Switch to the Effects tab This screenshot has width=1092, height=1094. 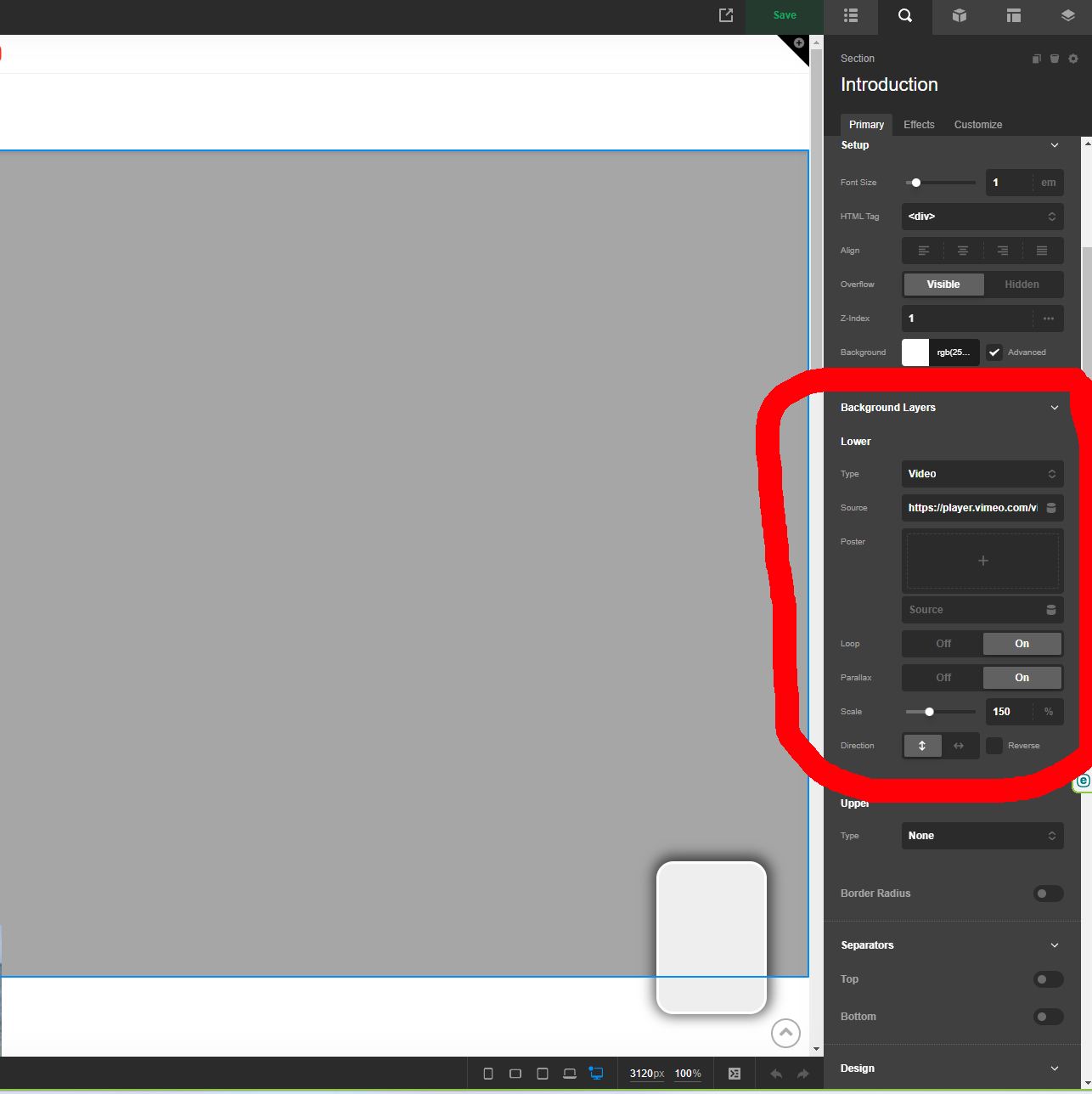919,125
